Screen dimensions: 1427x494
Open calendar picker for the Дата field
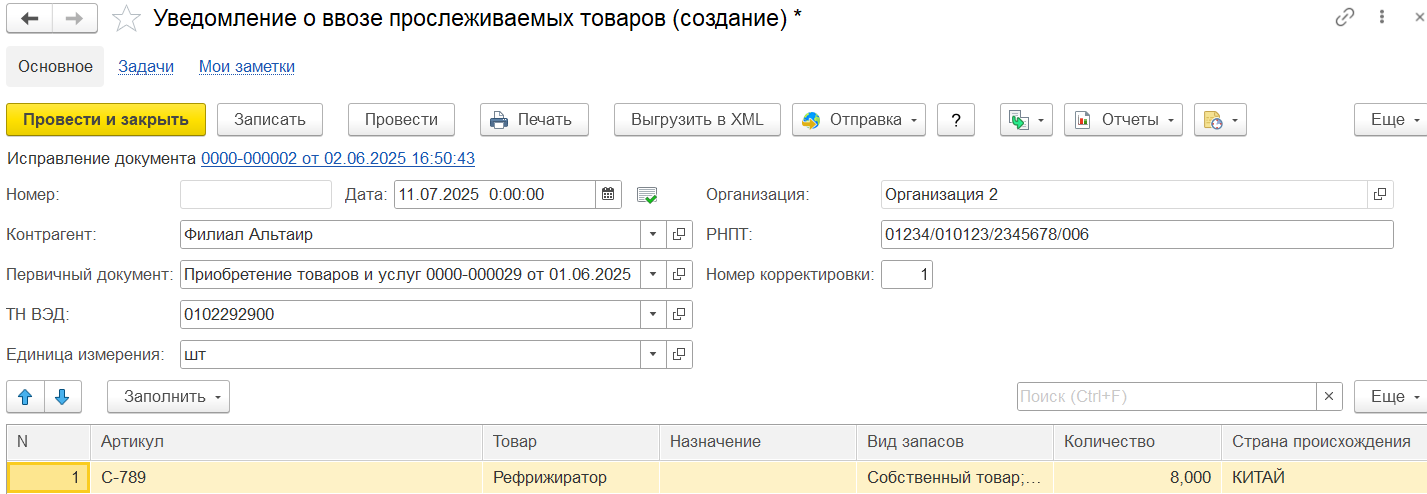tap(608, 194)
